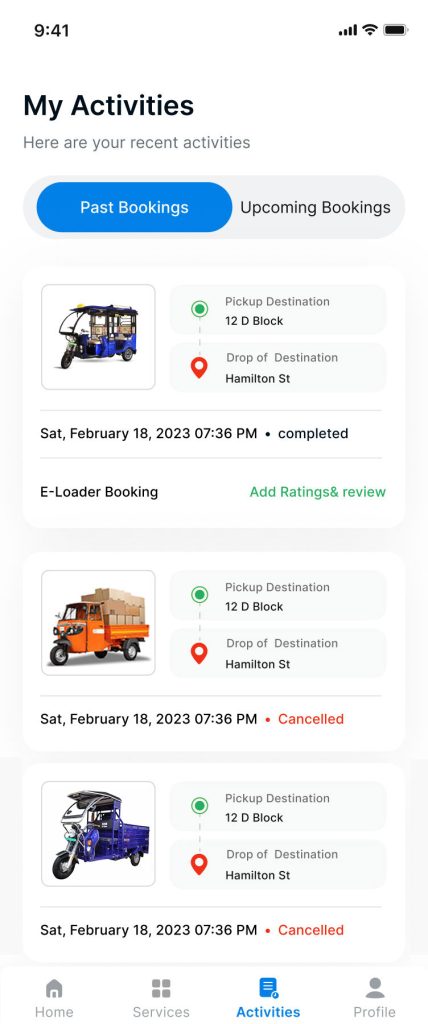
Task: Open the purple loader vehicle thumbnail
Action: [x=98, y=833]
